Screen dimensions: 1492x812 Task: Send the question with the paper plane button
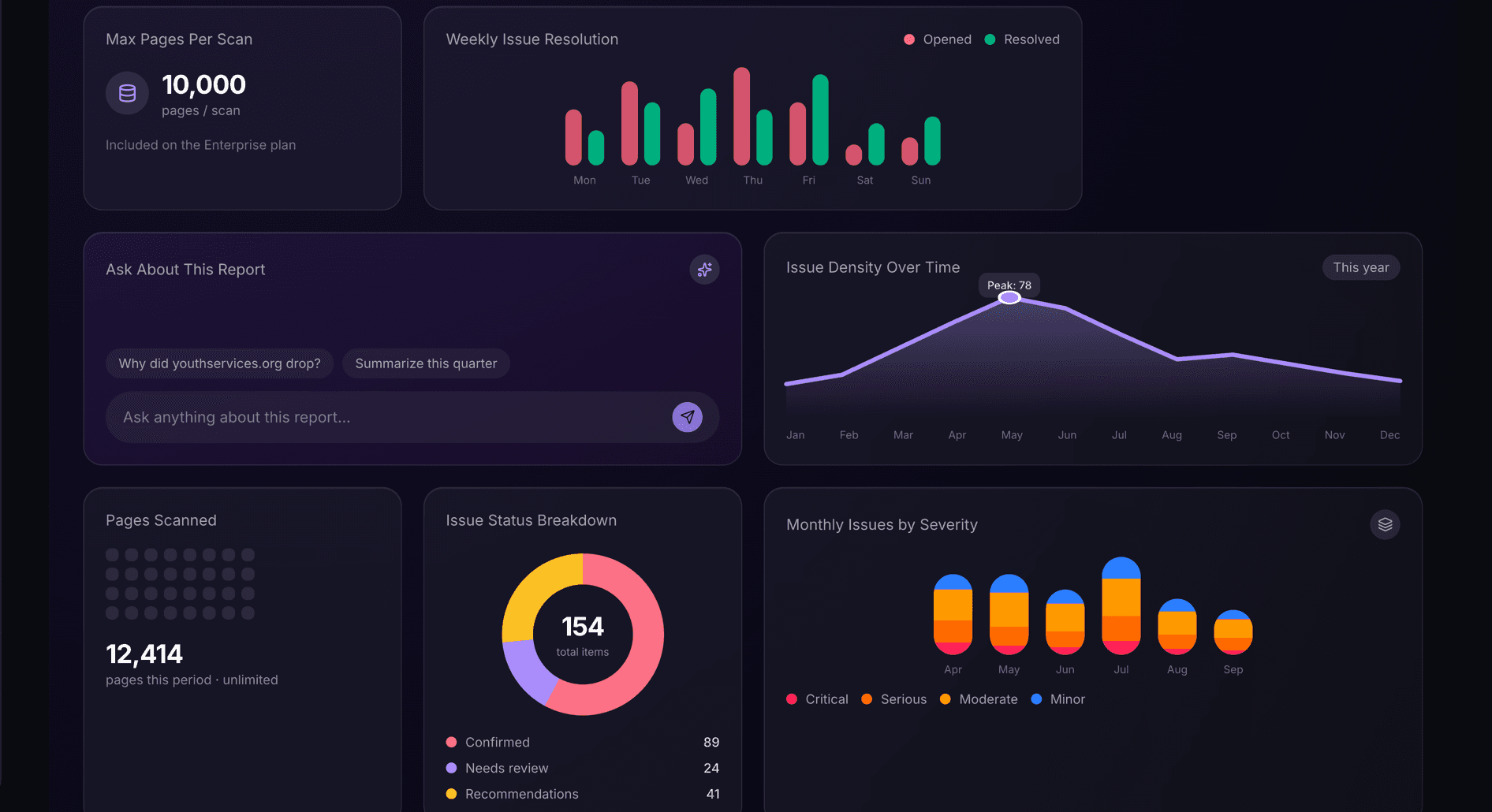(x=687, y=417)
